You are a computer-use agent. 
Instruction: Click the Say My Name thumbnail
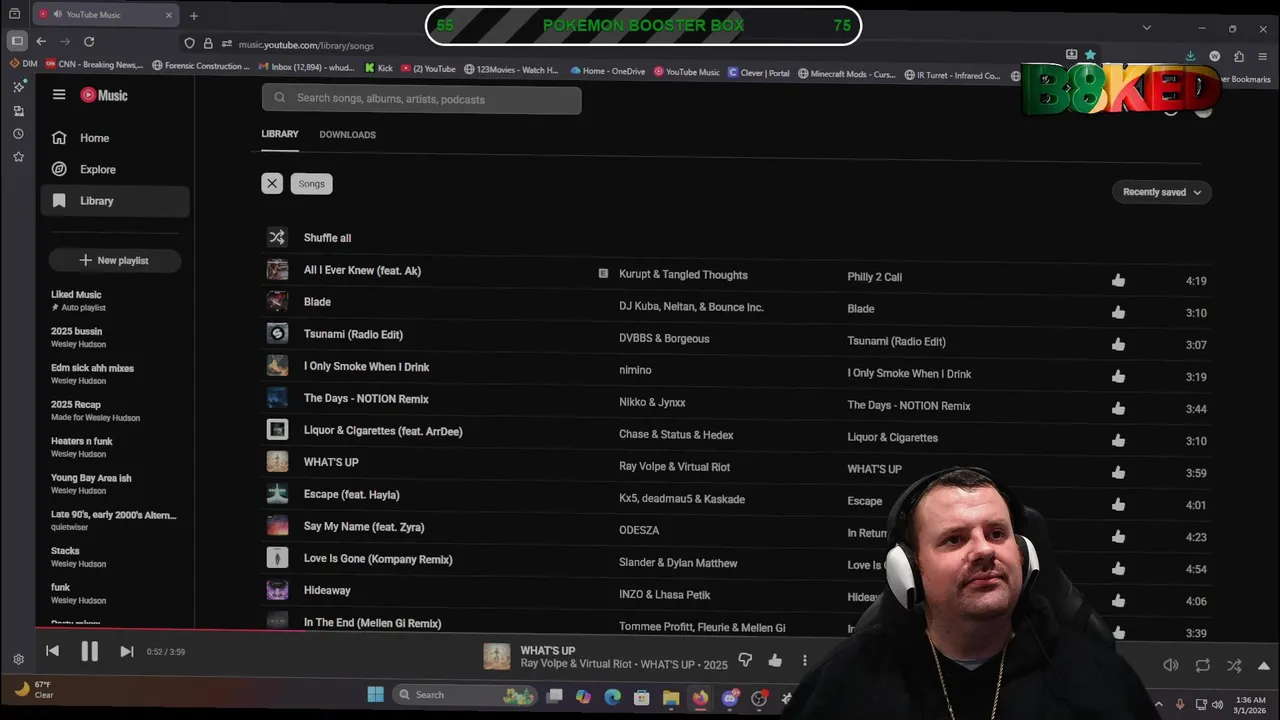click(x=277, y=526)
